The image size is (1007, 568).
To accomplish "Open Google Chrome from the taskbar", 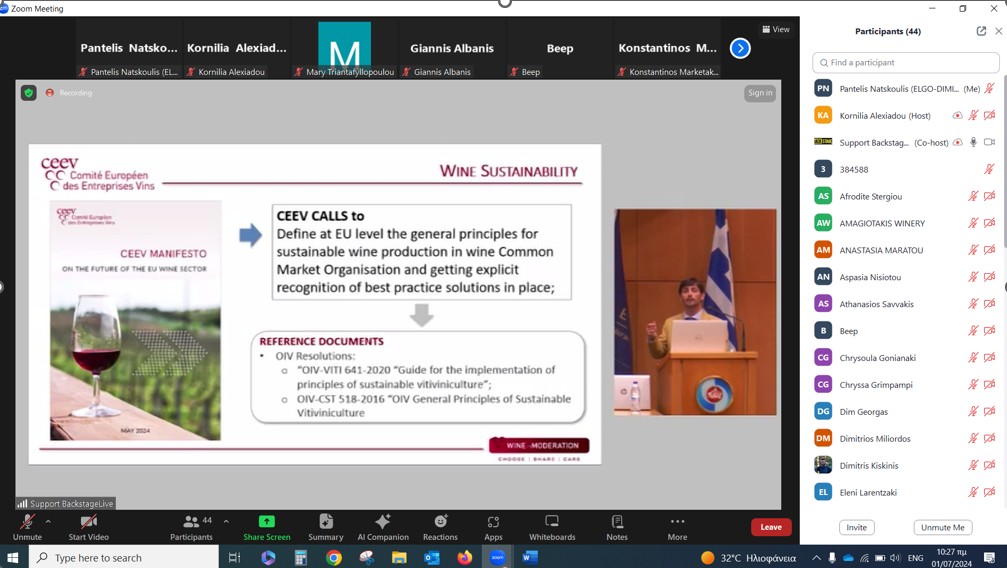I will 333,557.
